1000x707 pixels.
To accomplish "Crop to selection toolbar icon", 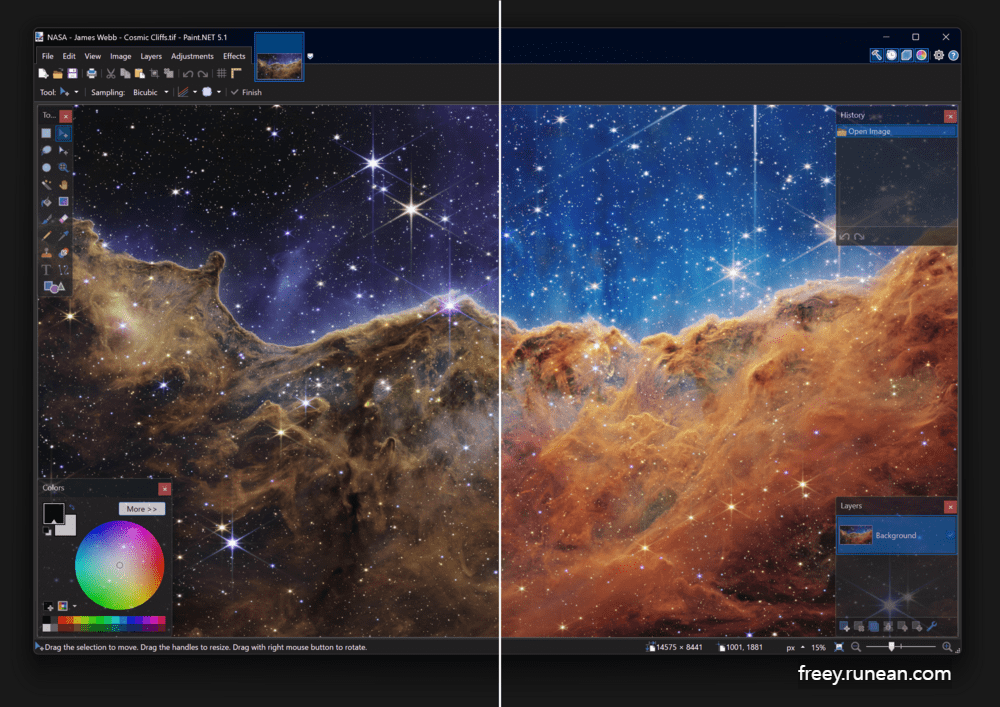I will point(154,74).
